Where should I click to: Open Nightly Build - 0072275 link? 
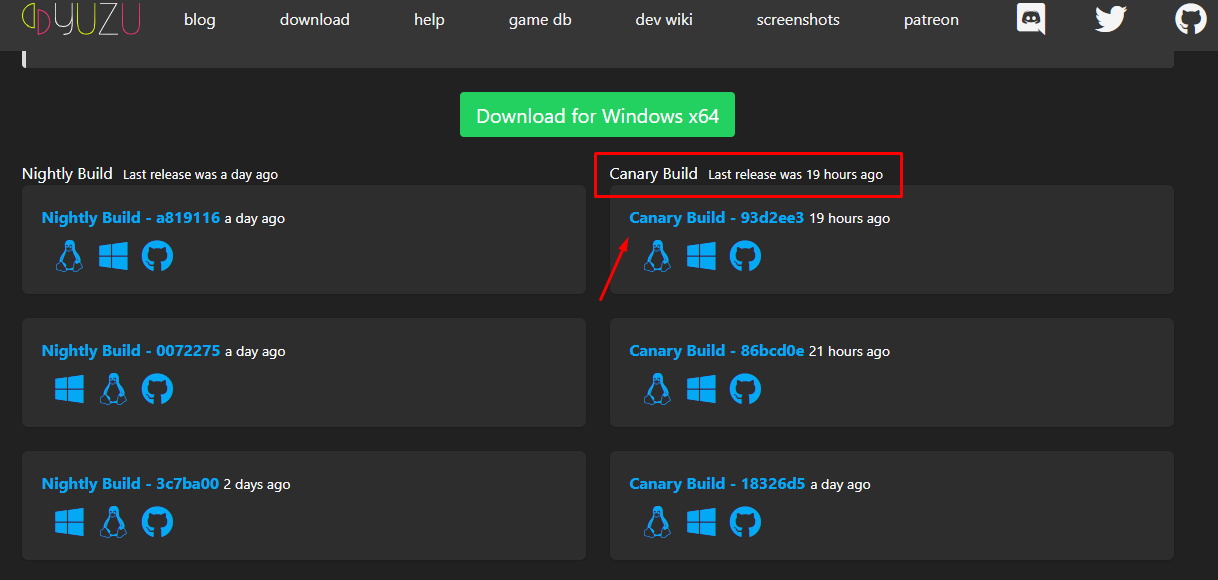(131, 351)
